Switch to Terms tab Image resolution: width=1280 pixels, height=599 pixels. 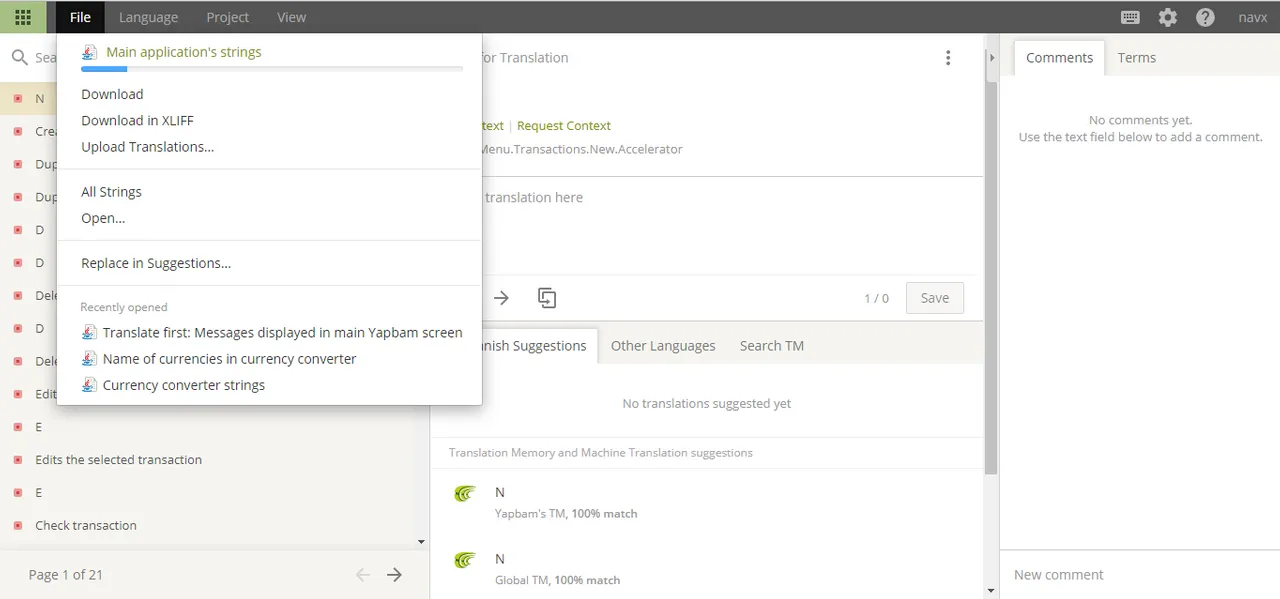pos(1137,58)
